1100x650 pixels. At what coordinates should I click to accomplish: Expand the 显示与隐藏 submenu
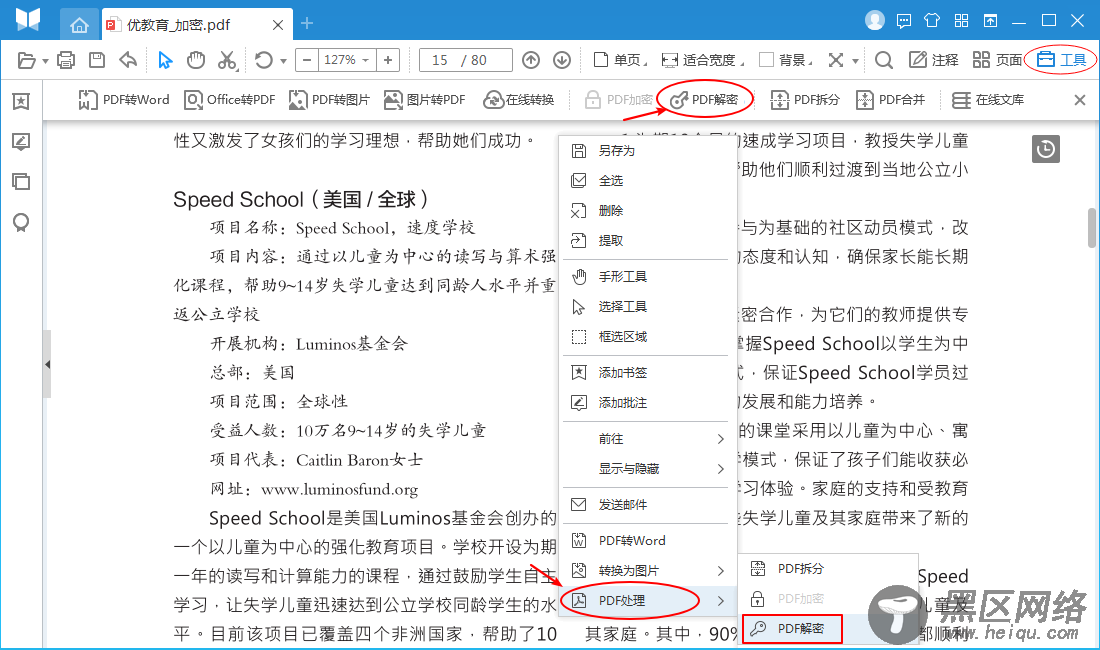click(x=648, y=469)
